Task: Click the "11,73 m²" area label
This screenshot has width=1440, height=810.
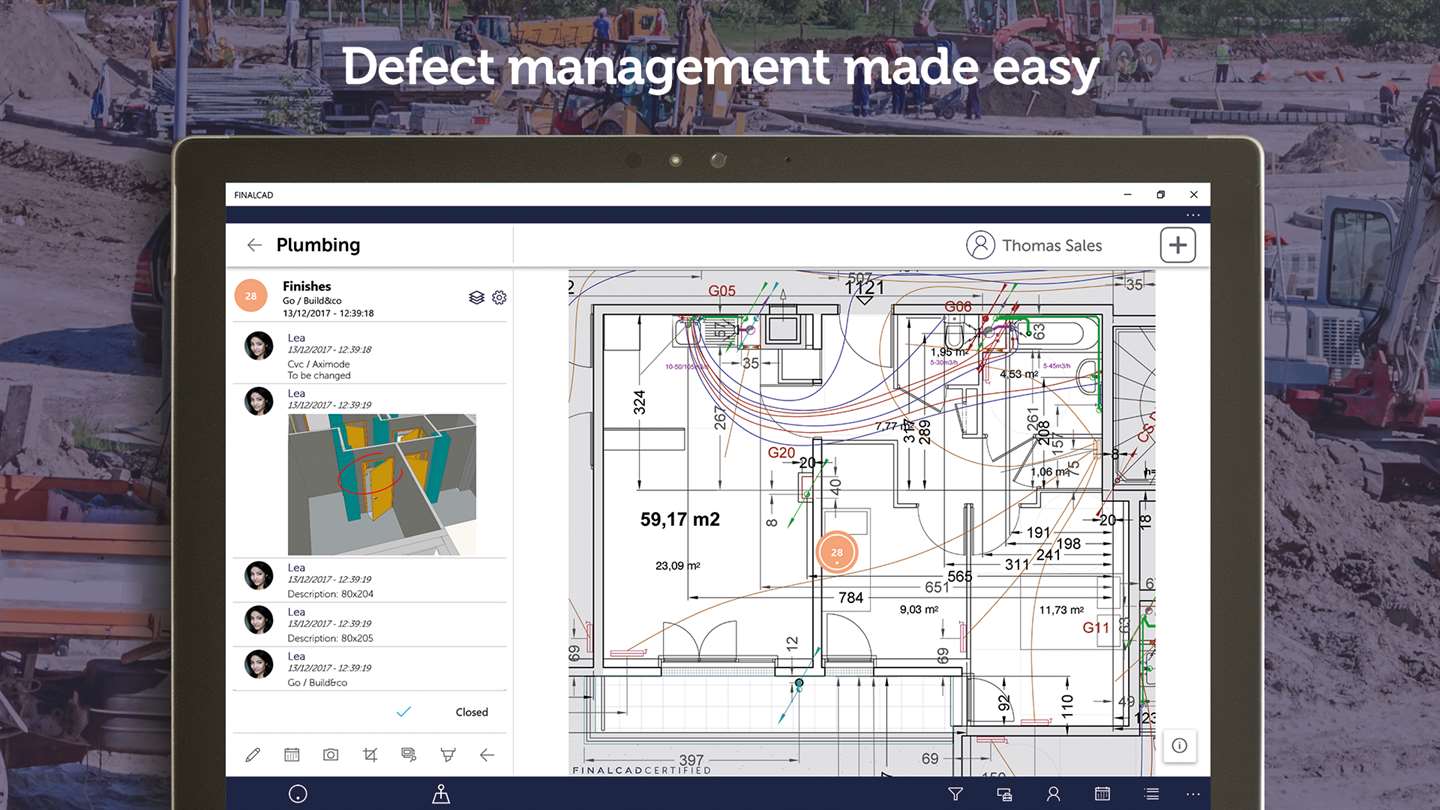Action: tap(1062, 609)
